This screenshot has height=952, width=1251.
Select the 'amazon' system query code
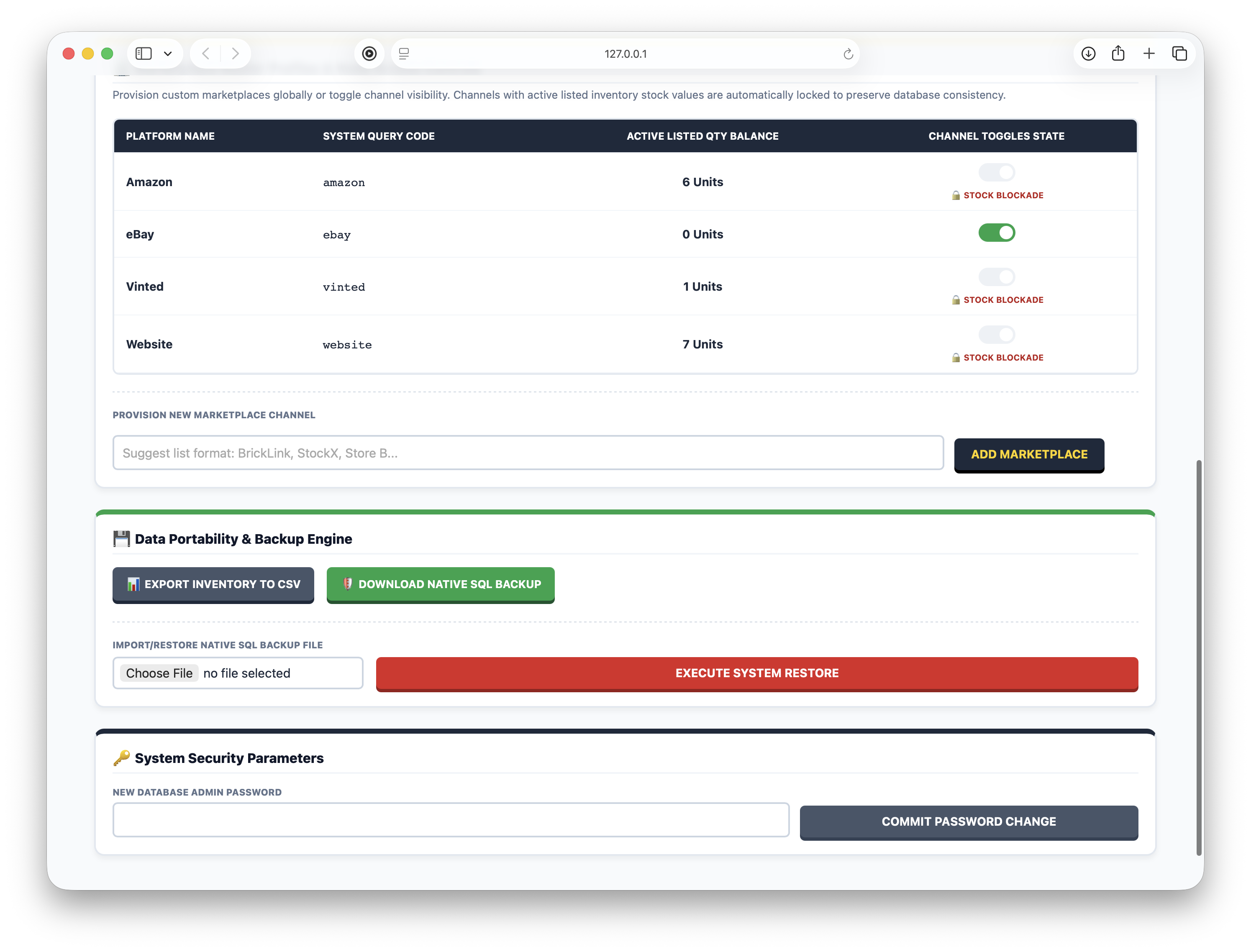pos(344,182)
